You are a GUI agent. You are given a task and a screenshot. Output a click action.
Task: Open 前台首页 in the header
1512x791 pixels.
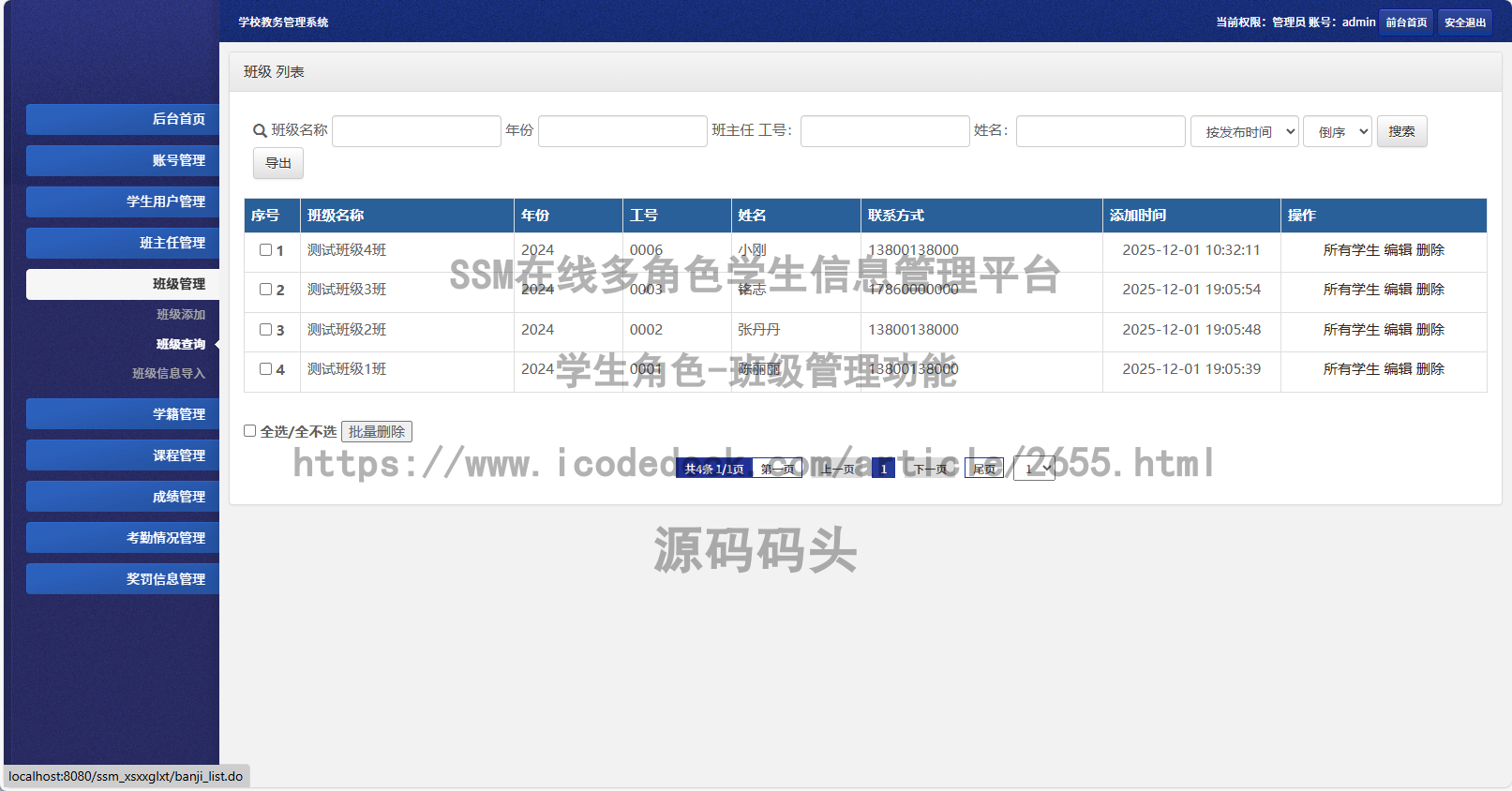(1406, 22)
